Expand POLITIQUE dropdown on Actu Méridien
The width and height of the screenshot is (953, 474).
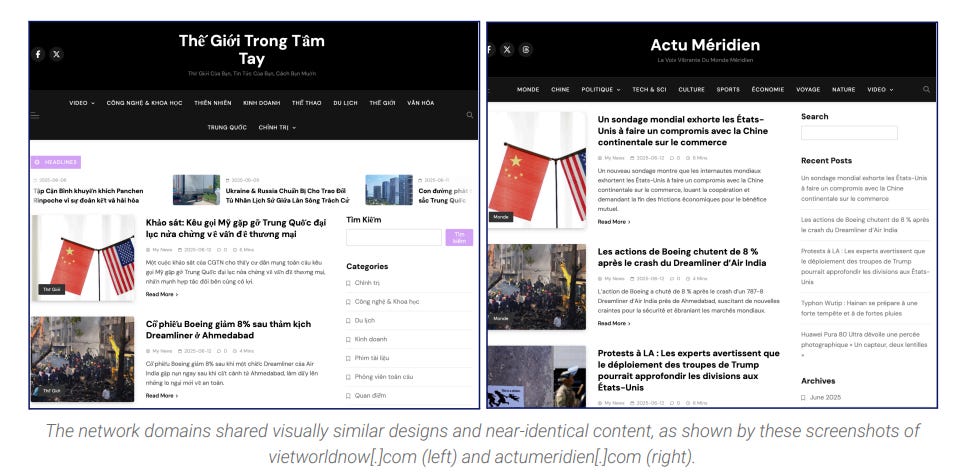600,89
